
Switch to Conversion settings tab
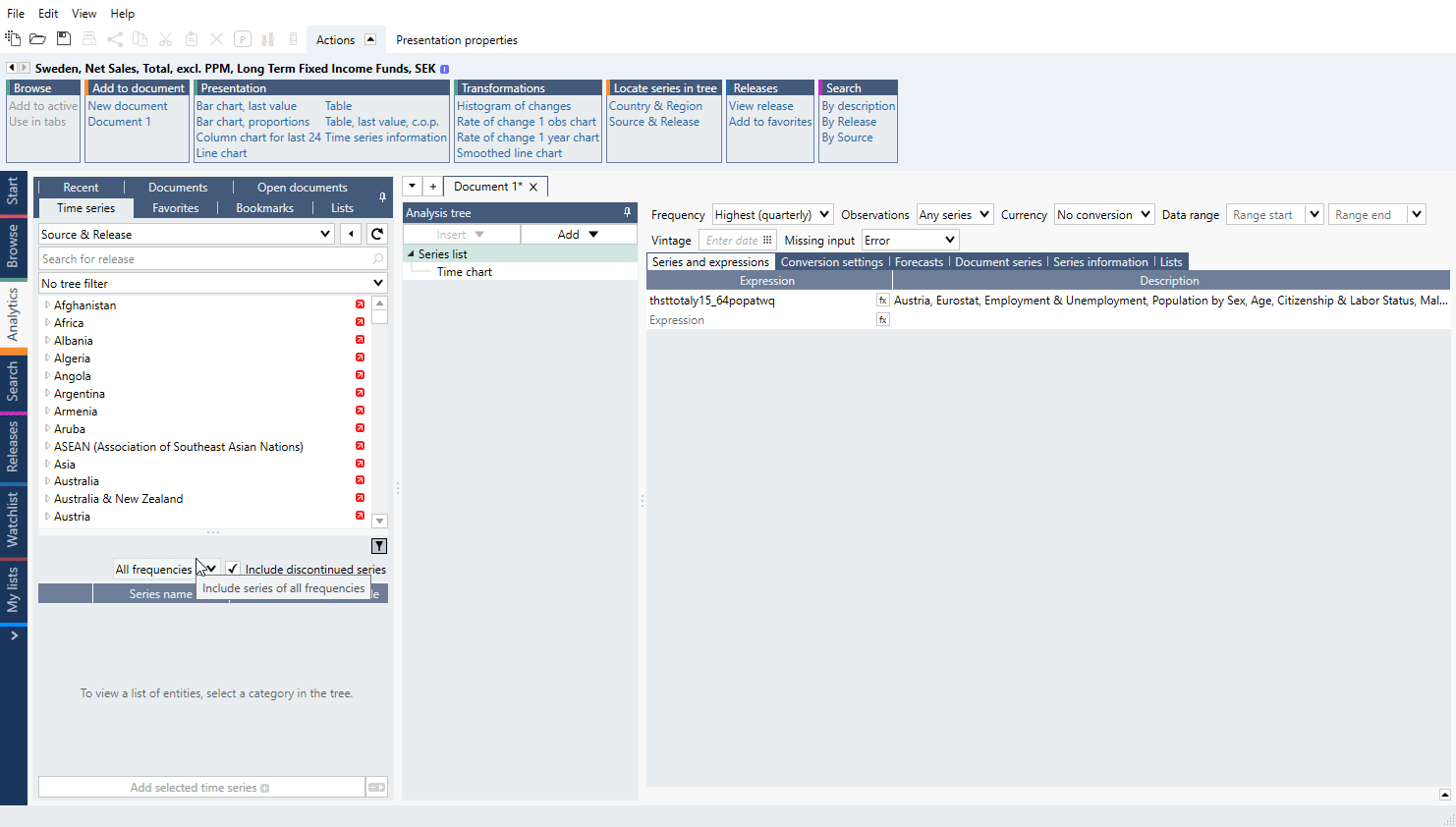pyautogui.click(x=832, y=262)
